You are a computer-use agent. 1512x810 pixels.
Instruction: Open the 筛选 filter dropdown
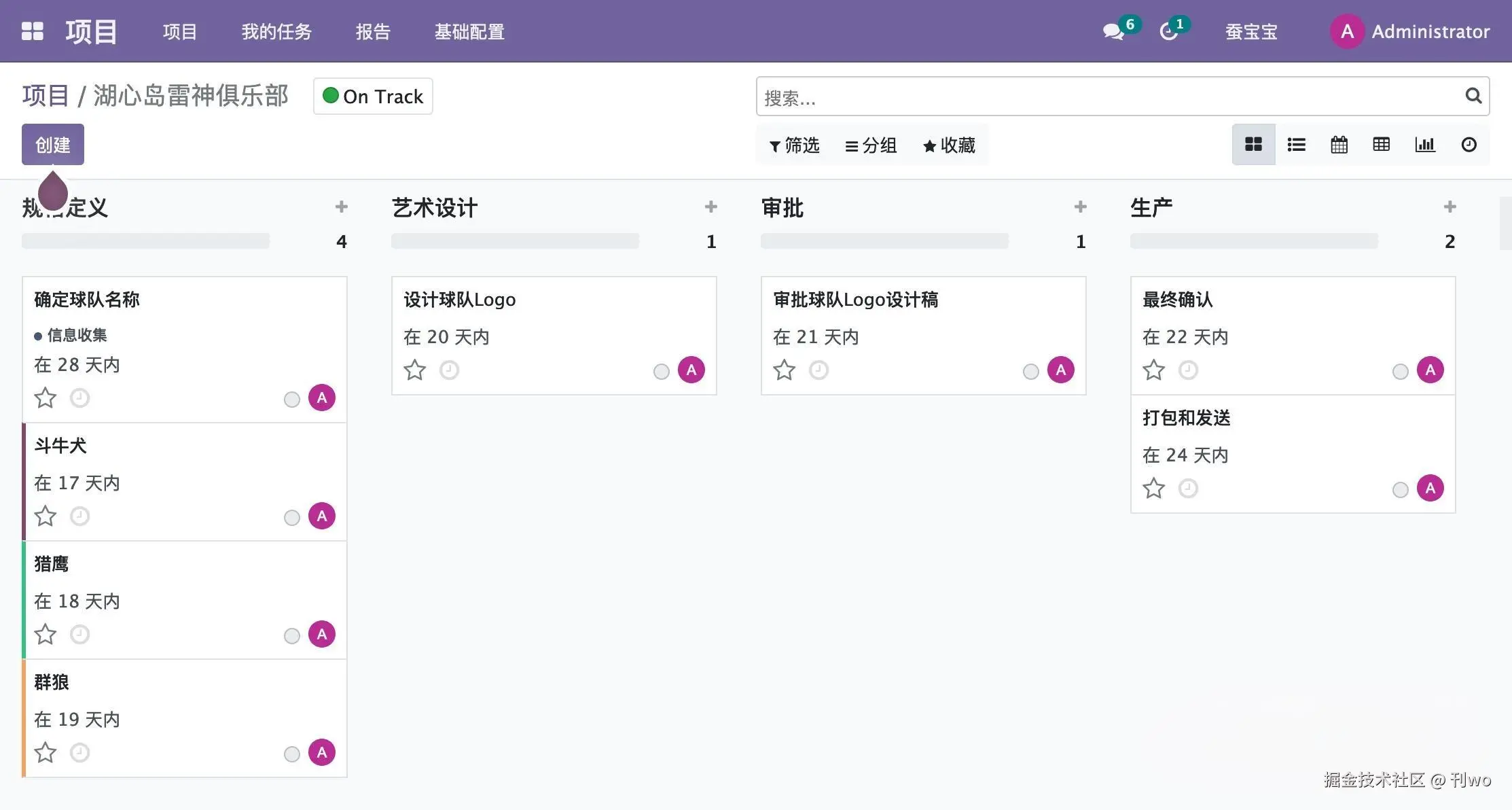pyautogui.click(x=795, y=145)
